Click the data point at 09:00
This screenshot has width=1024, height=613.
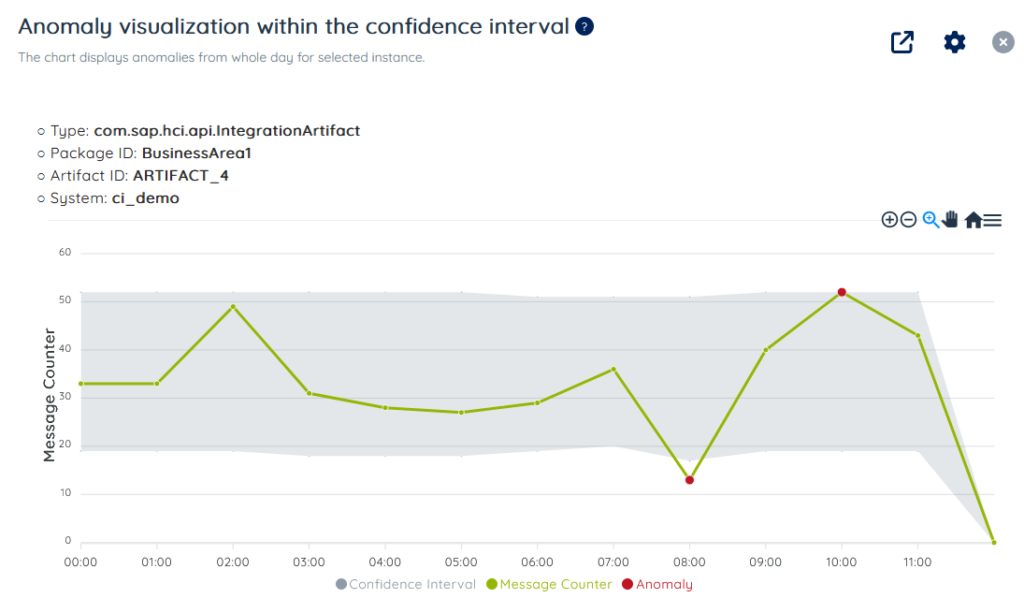[x=765, y=350]
